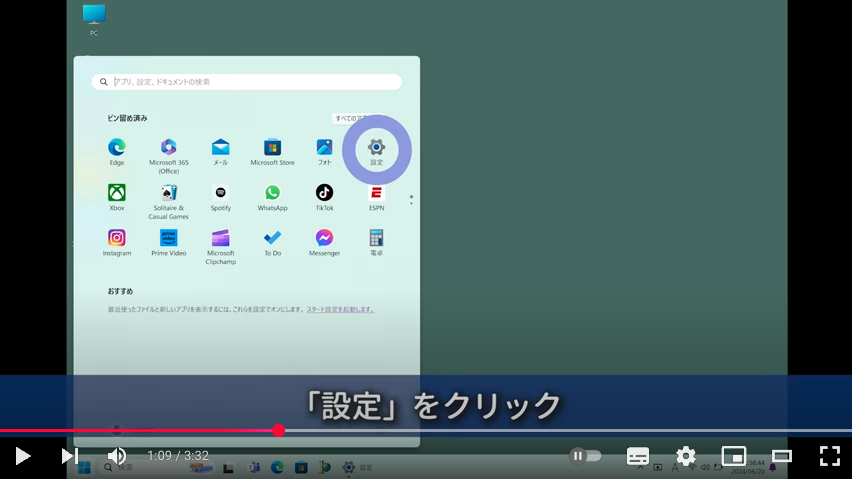Switch to miniplayer mode
The width and height of the screenshot is (852, 479).
click(734, 456)
